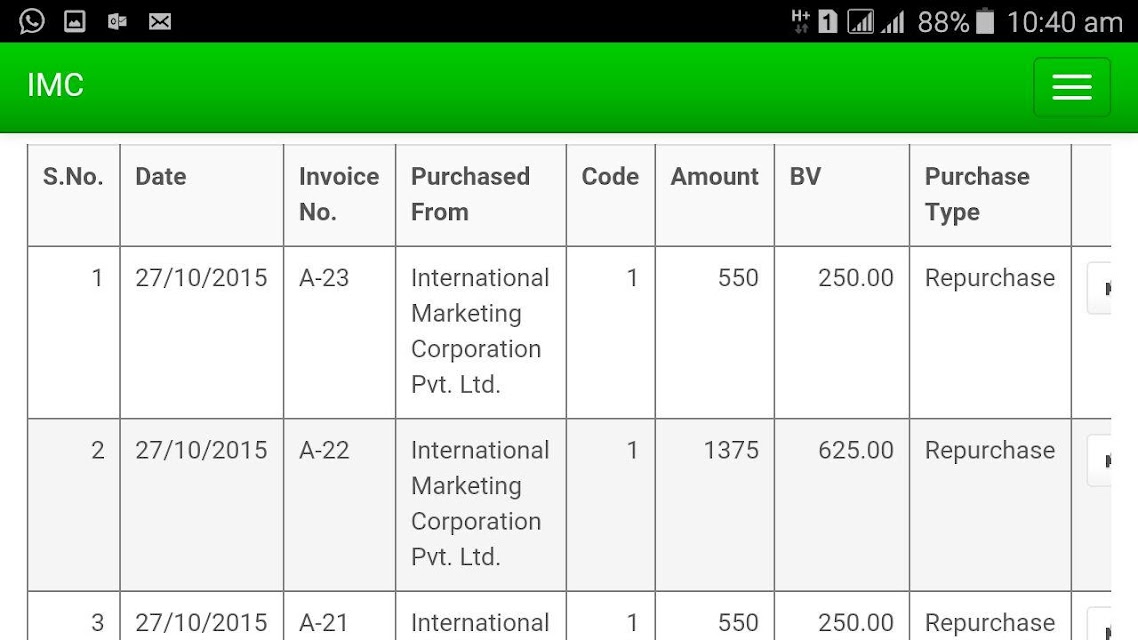Screen dimensions: 1138x640
Task: Click the IMC brand title
Action: click(x=55, y=86)
